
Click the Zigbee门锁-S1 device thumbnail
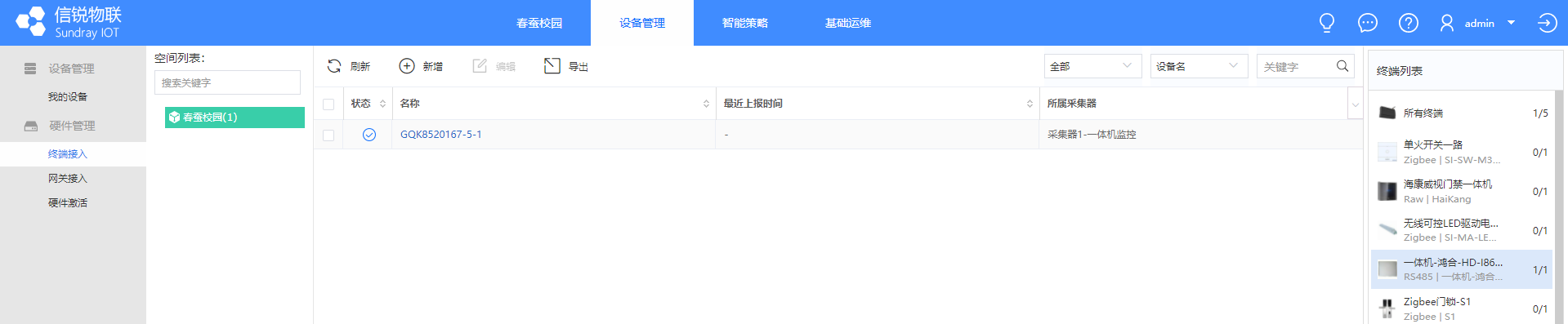click(1387, 308)
